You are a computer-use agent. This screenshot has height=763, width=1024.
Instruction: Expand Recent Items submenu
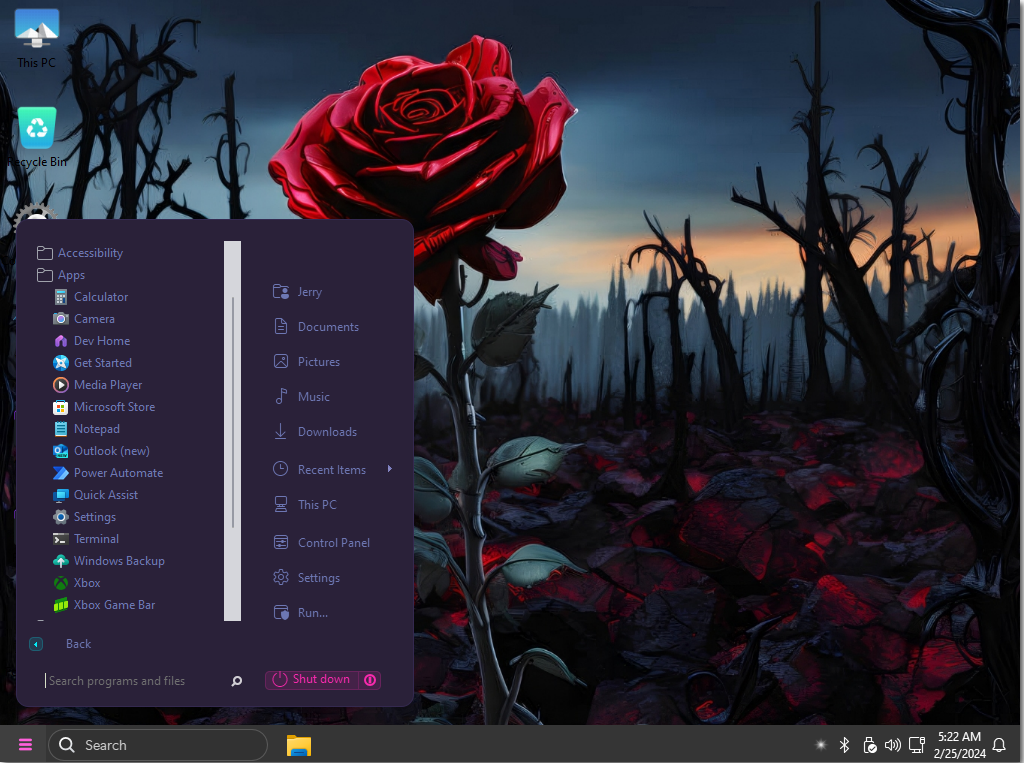tap(332, 470)
